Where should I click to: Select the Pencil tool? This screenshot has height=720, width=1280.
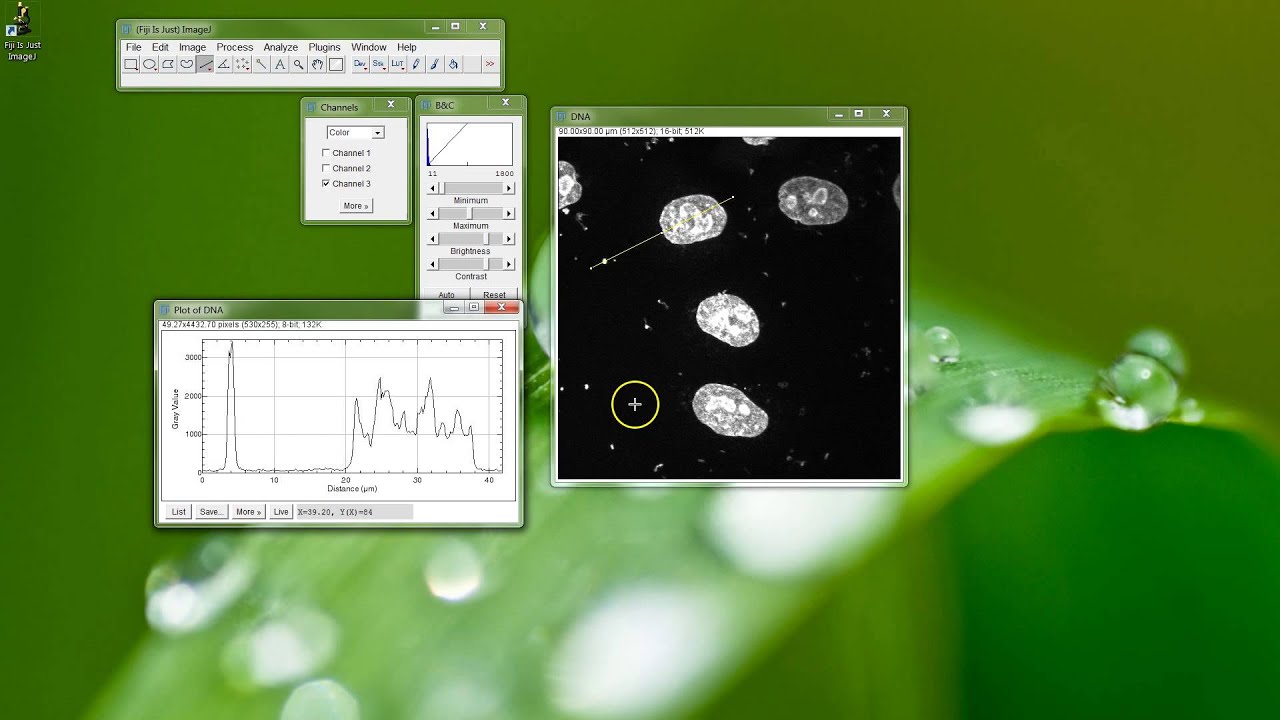[416, 64]
